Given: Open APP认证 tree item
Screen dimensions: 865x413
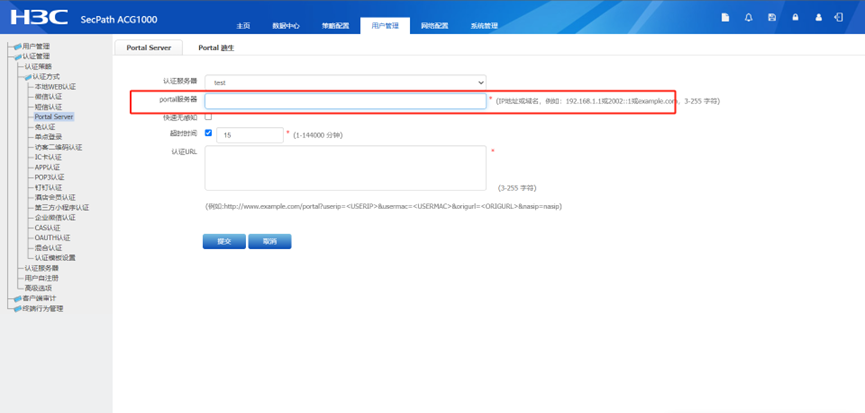Looking at the screenshot, I should pyautogui.click(x=47, y=167).
